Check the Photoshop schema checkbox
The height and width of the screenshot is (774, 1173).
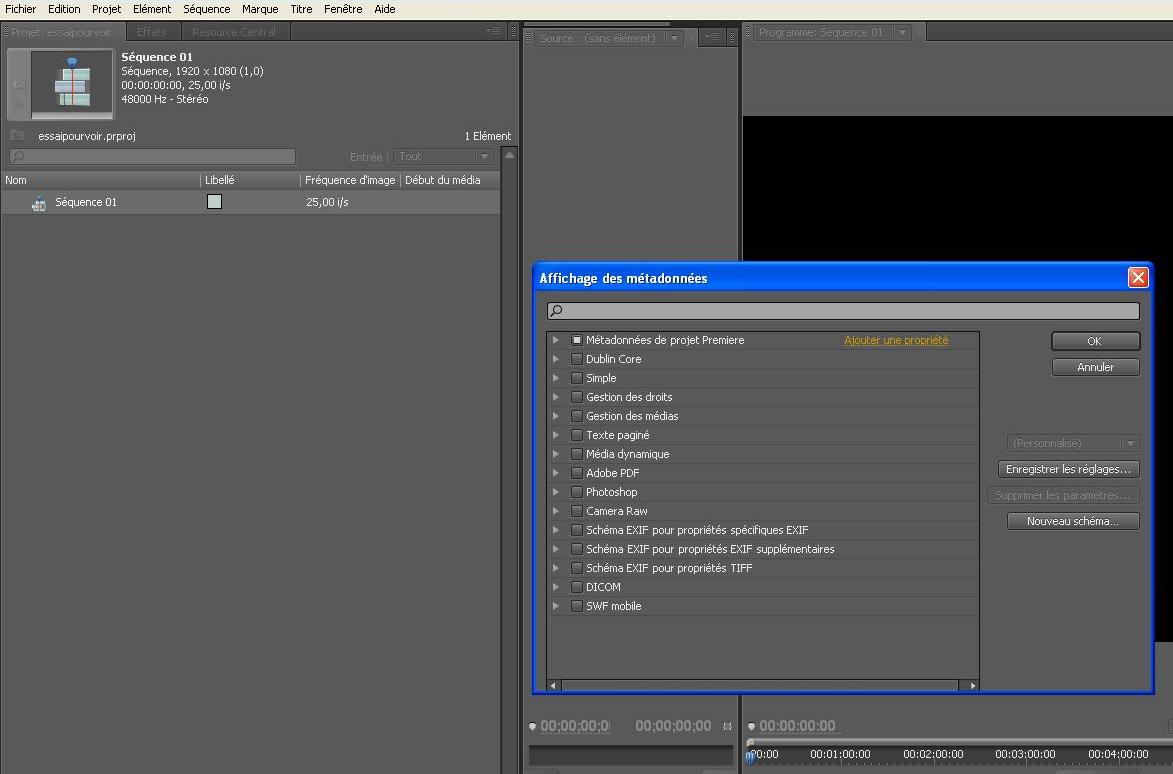(577, 492)
